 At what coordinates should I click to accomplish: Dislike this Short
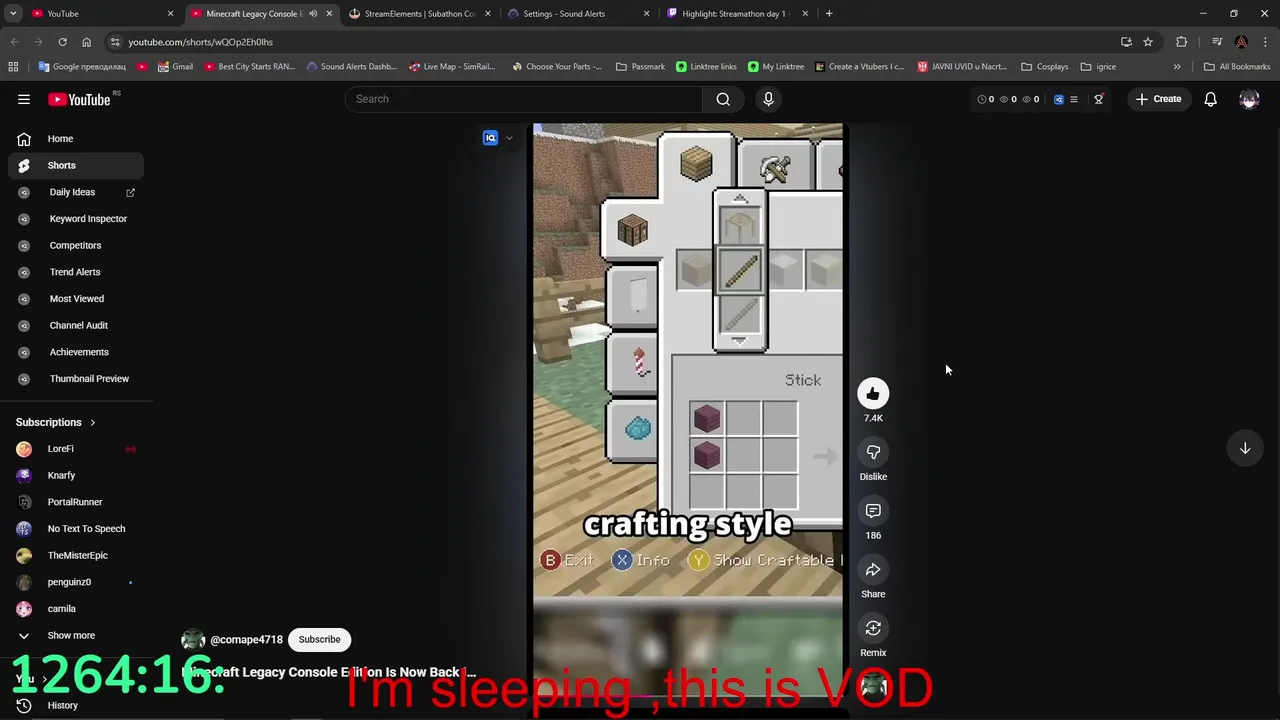[873, 452]
